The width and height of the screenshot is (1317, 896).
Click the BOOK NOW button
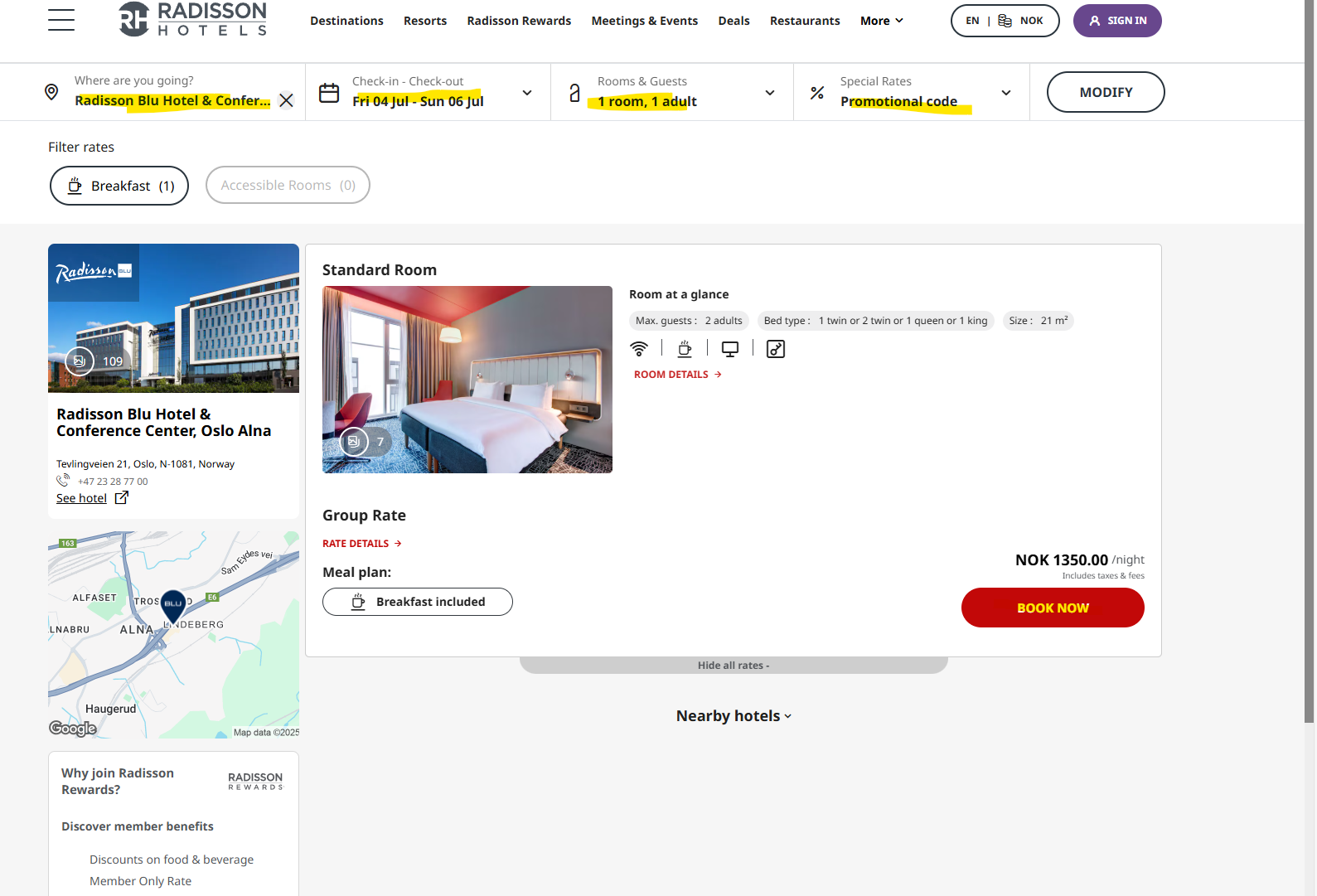point(1053,608)
